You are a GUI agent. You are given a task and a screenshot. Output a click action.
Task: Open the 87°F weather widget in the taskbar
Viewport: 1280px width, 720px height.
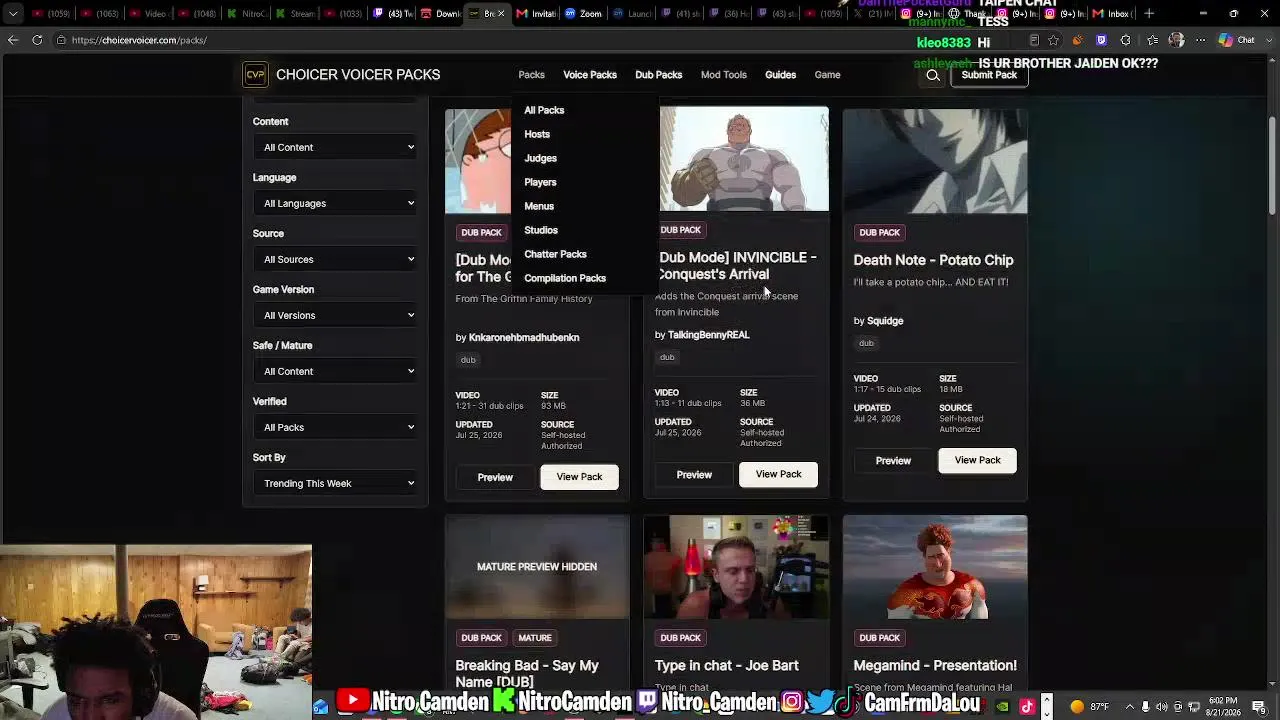pyautogui.click(x=1088, y=707)
